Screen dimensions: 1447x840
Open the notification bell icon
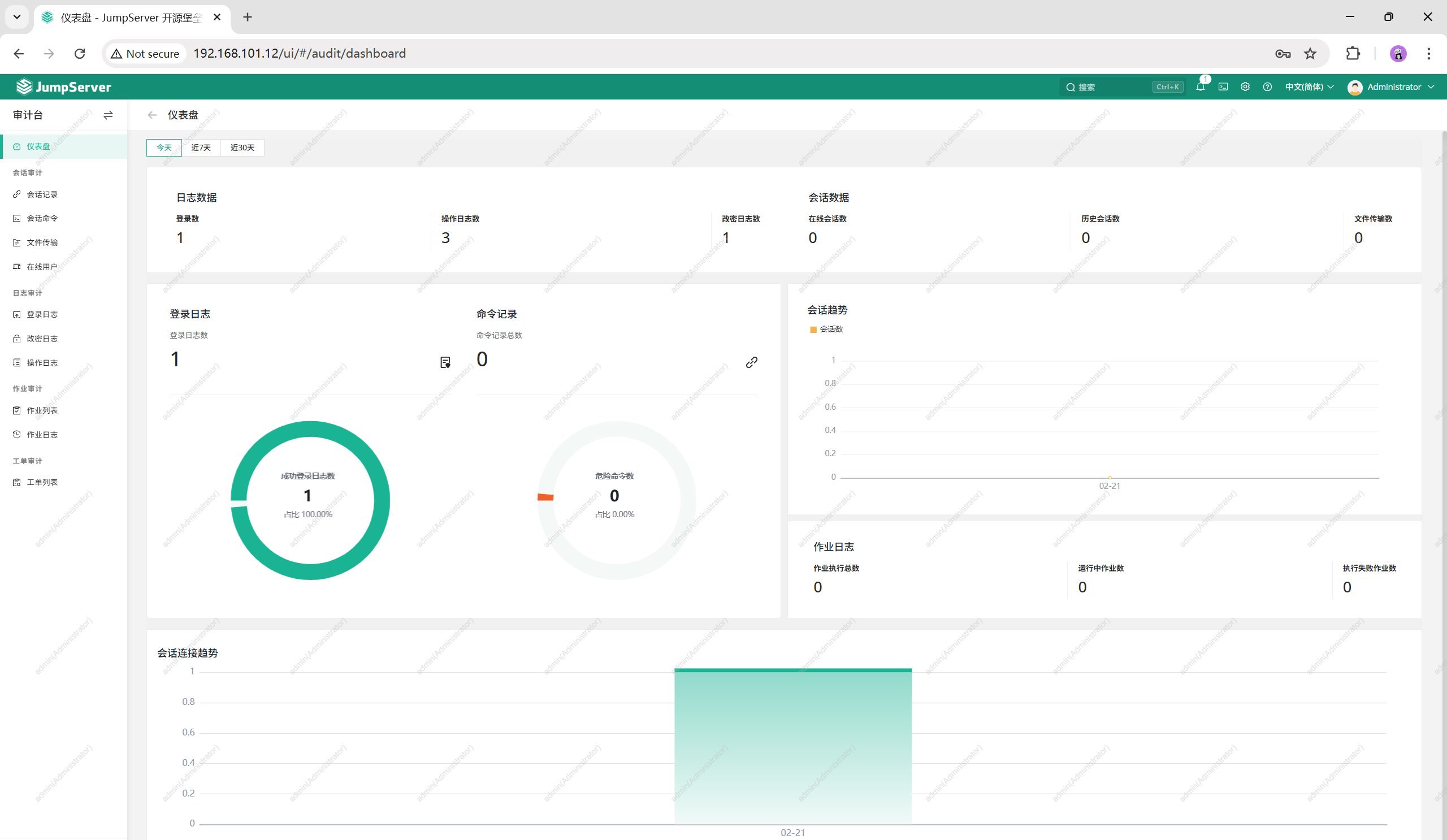(1200, 87)
